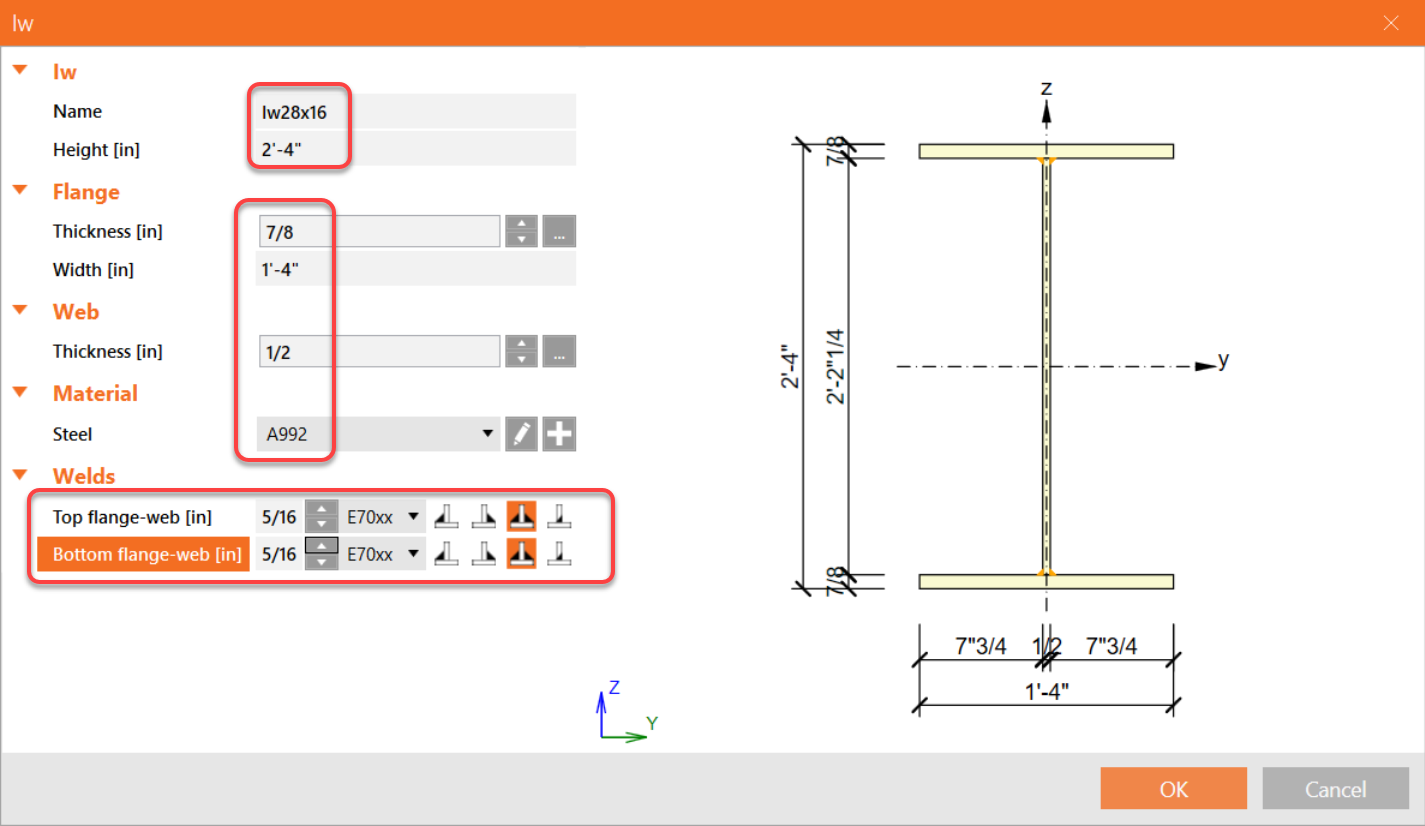Select the left-side fillet weld for bottom flange-web
The image size is (1425, 826).
tap(447, 553)
